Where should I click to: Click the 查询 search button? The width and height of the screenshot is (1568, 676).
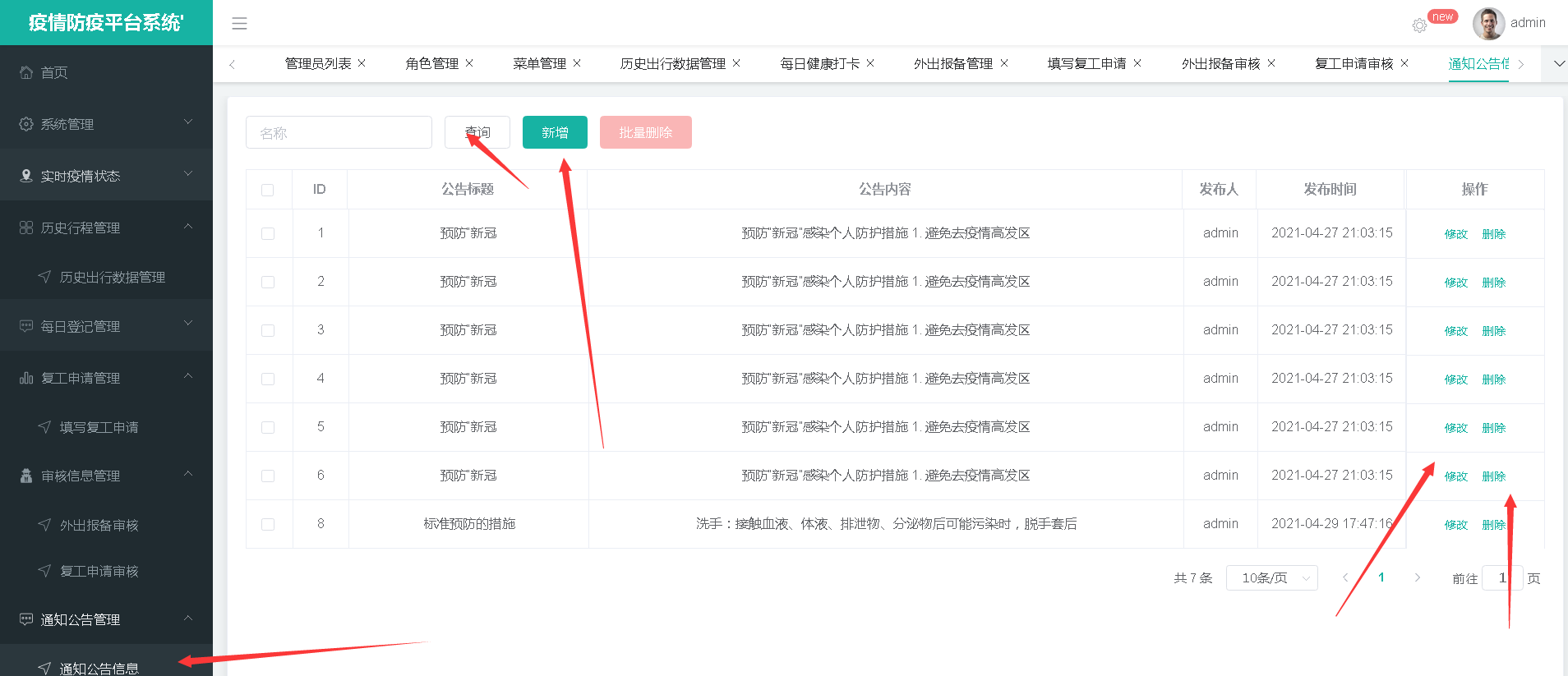[x=477, y=132]
